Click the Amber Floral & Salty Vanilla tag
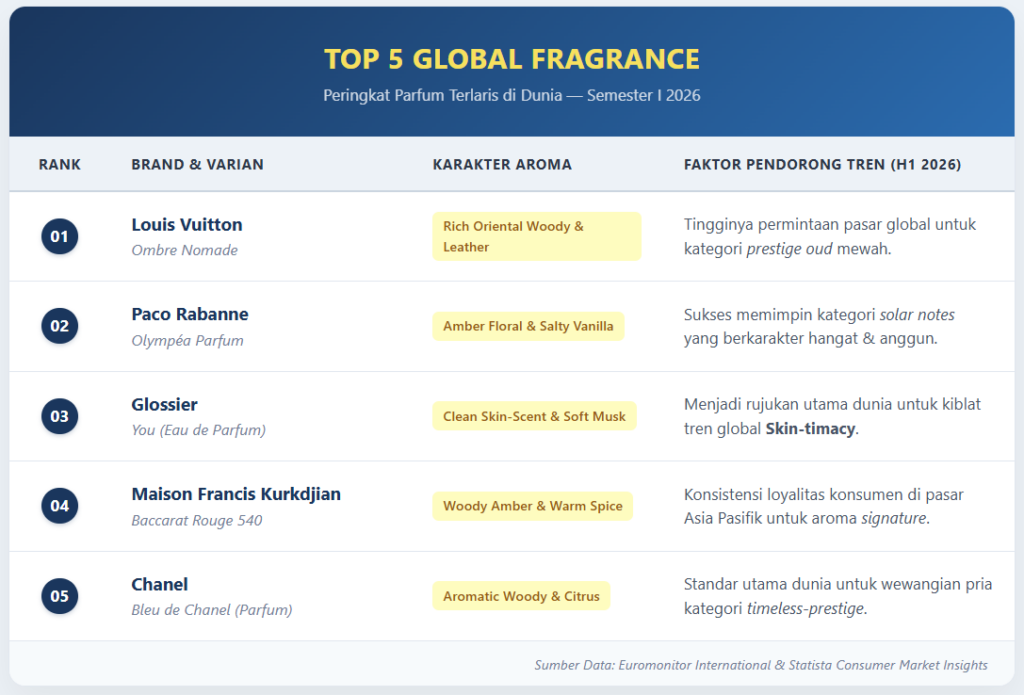 coord(528,326)
